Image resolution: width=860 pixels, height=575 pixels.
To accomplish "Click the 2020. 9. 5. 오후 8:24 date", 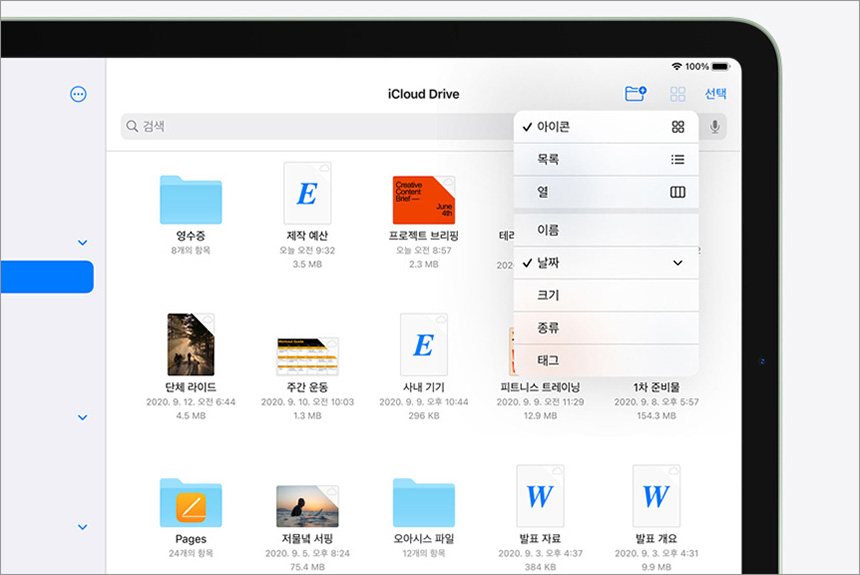I will tap(307, 553).
